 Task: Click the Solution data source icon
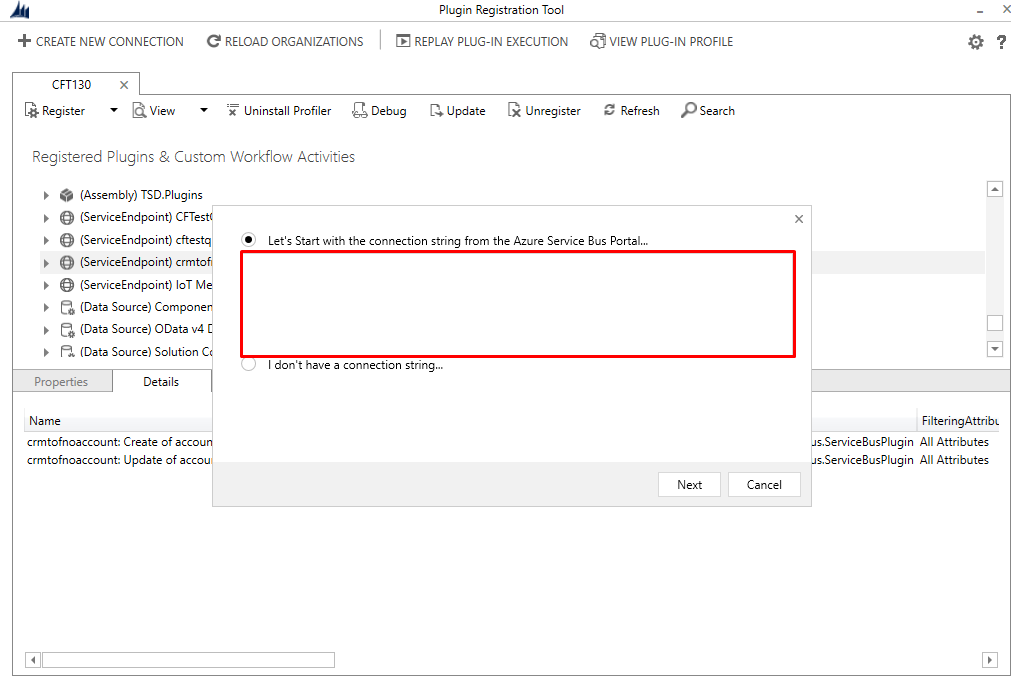tap(67, 351)
